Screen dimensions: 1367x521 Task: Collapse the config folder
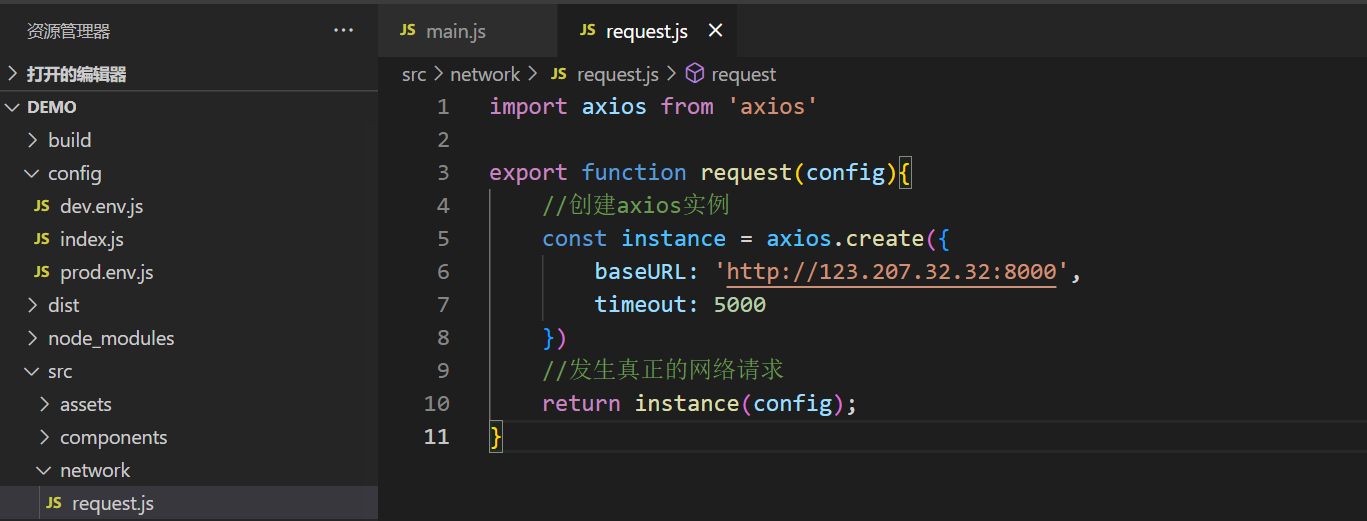click(33, 173)
